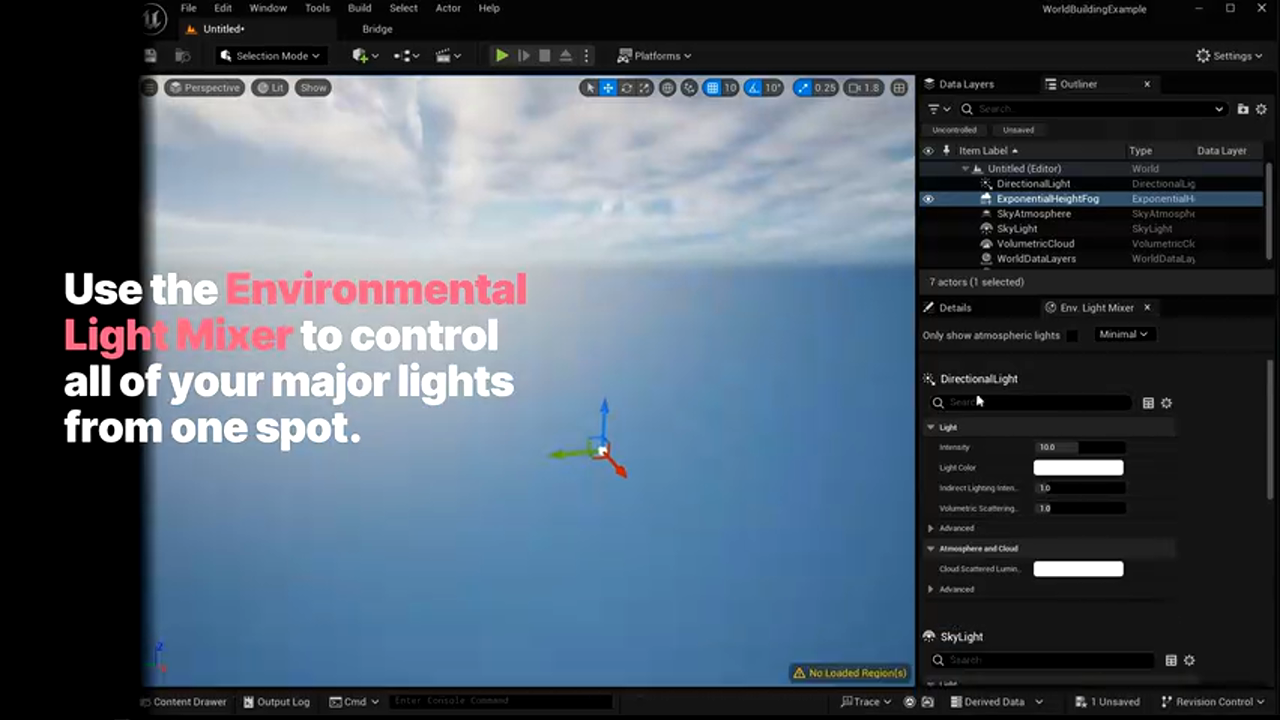Select the translate gizmo tool in viewport
This screenshot has height=720, width=1280.
(608, 88)
